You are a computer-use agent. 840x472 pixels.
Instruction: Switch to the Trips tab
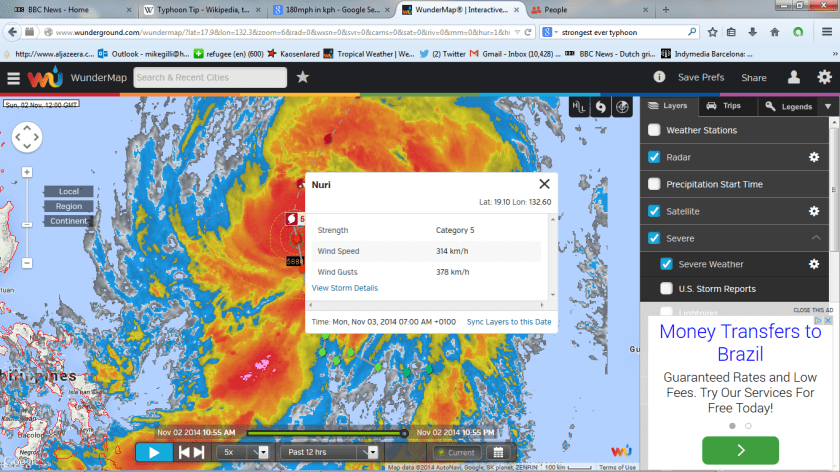[724, 105]
